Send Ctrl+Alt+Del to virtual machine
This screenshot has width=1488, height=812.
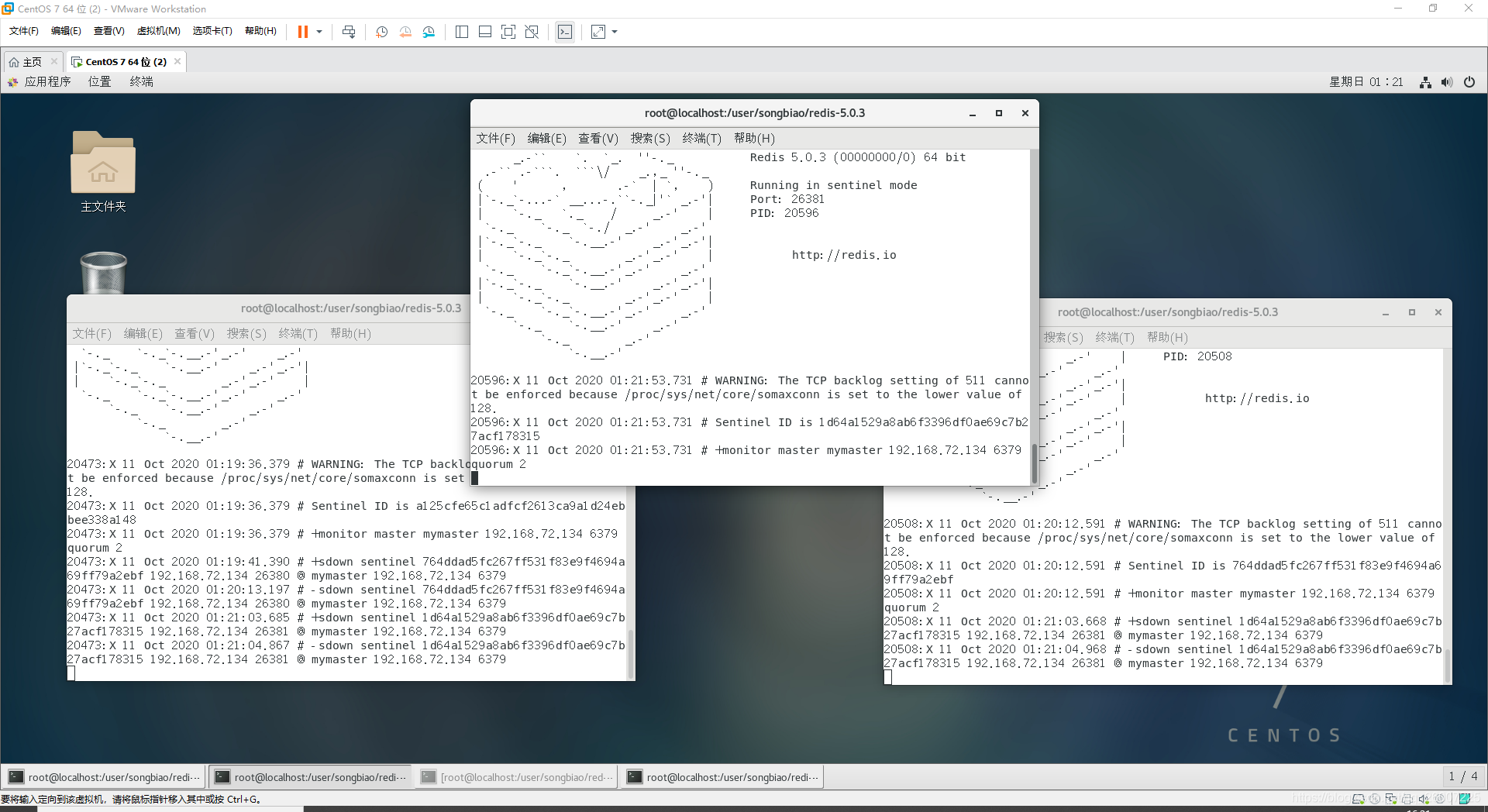click(349, 32)
